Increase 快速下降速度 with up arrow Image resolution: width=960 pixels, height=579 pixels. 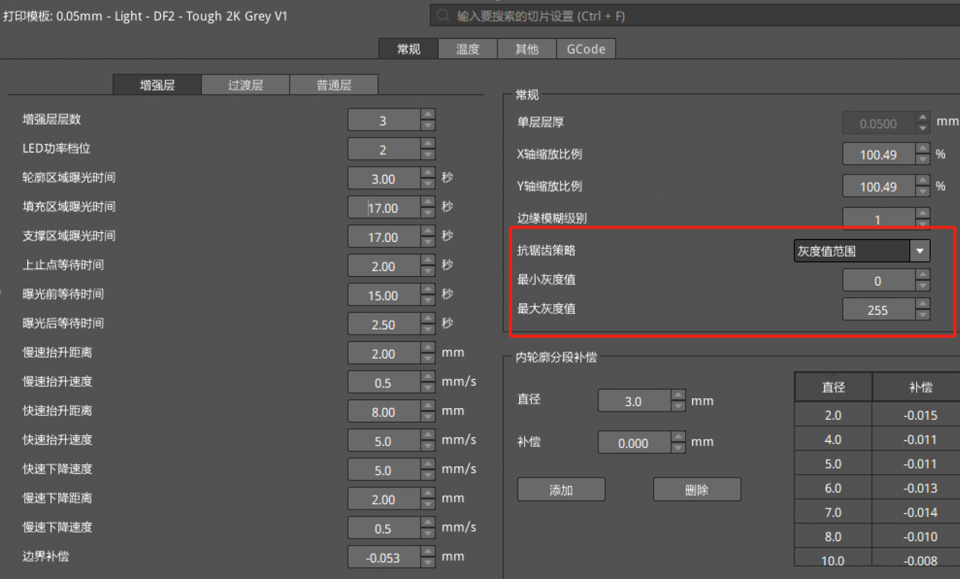[428, 465]
